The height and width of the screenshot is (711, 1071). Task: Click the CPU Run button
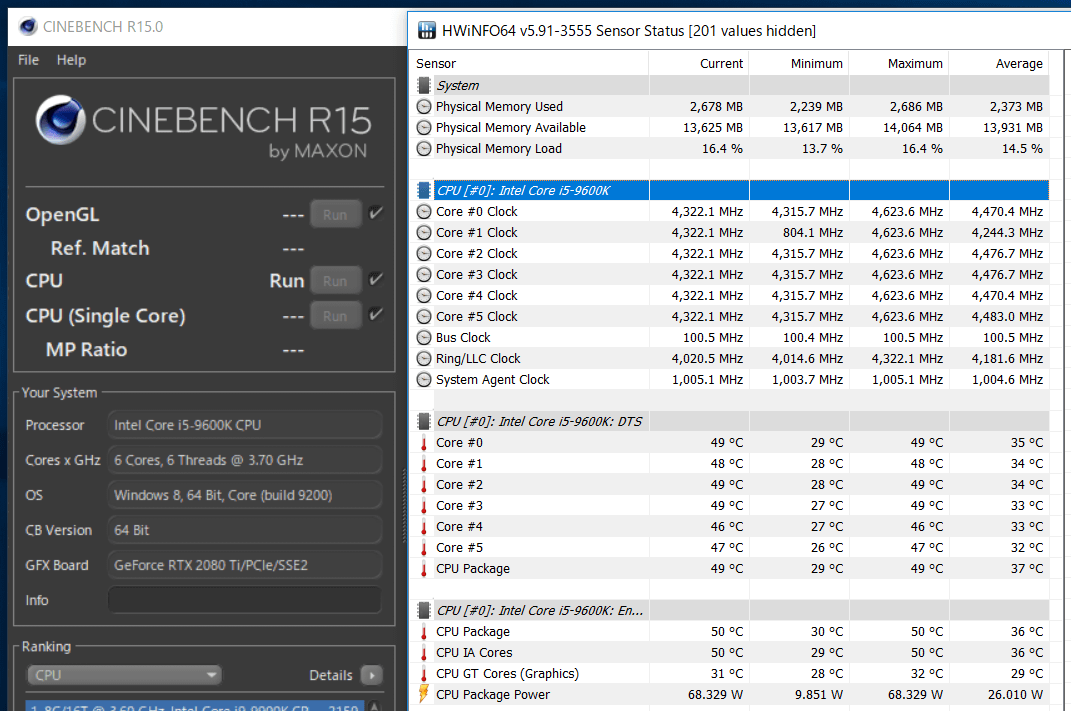(335, 281)
